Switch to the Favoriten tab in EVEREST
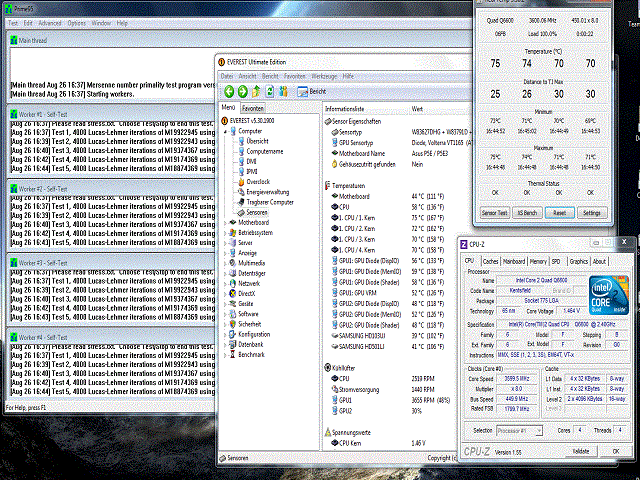The width and height of the screenshot is (640, 480). 253,108
